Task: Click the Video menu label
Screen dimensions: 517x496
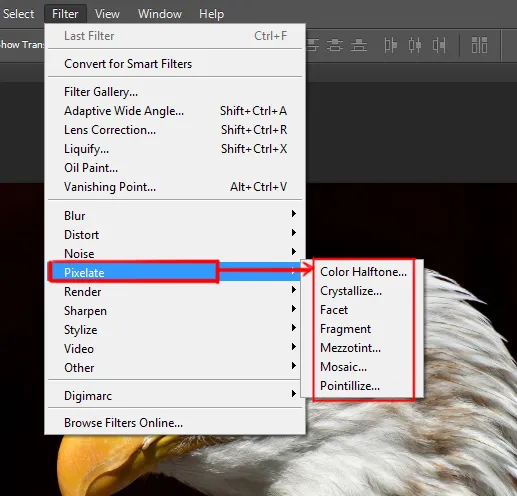Action: tap(79, 349)
